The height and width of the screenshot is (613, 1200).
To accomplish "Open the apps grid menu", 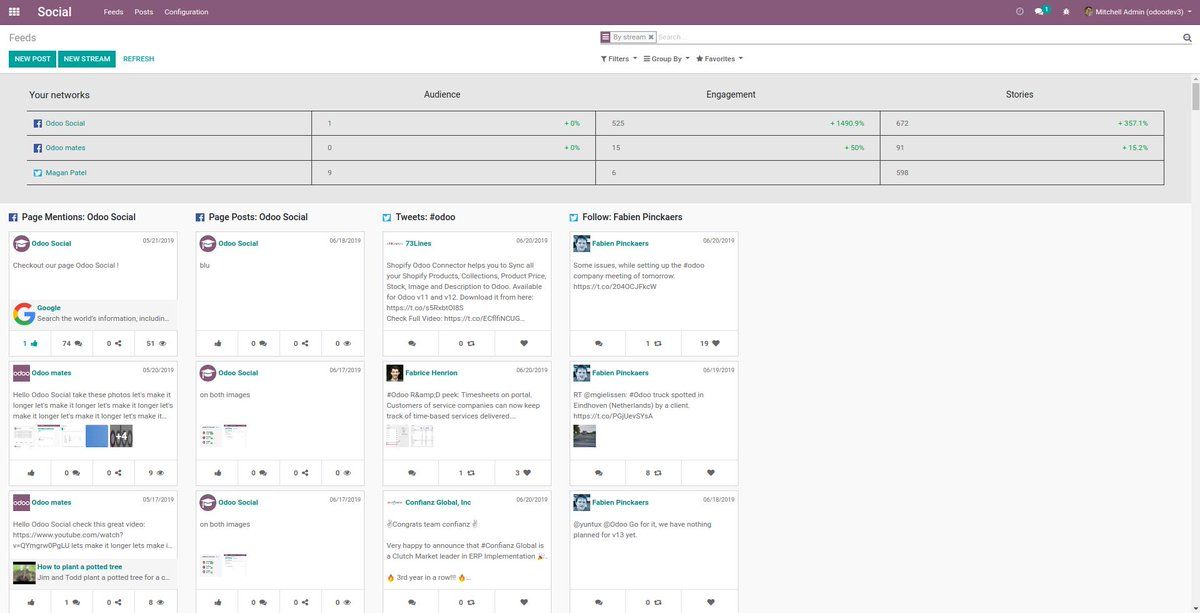I will tap(14, 12).
